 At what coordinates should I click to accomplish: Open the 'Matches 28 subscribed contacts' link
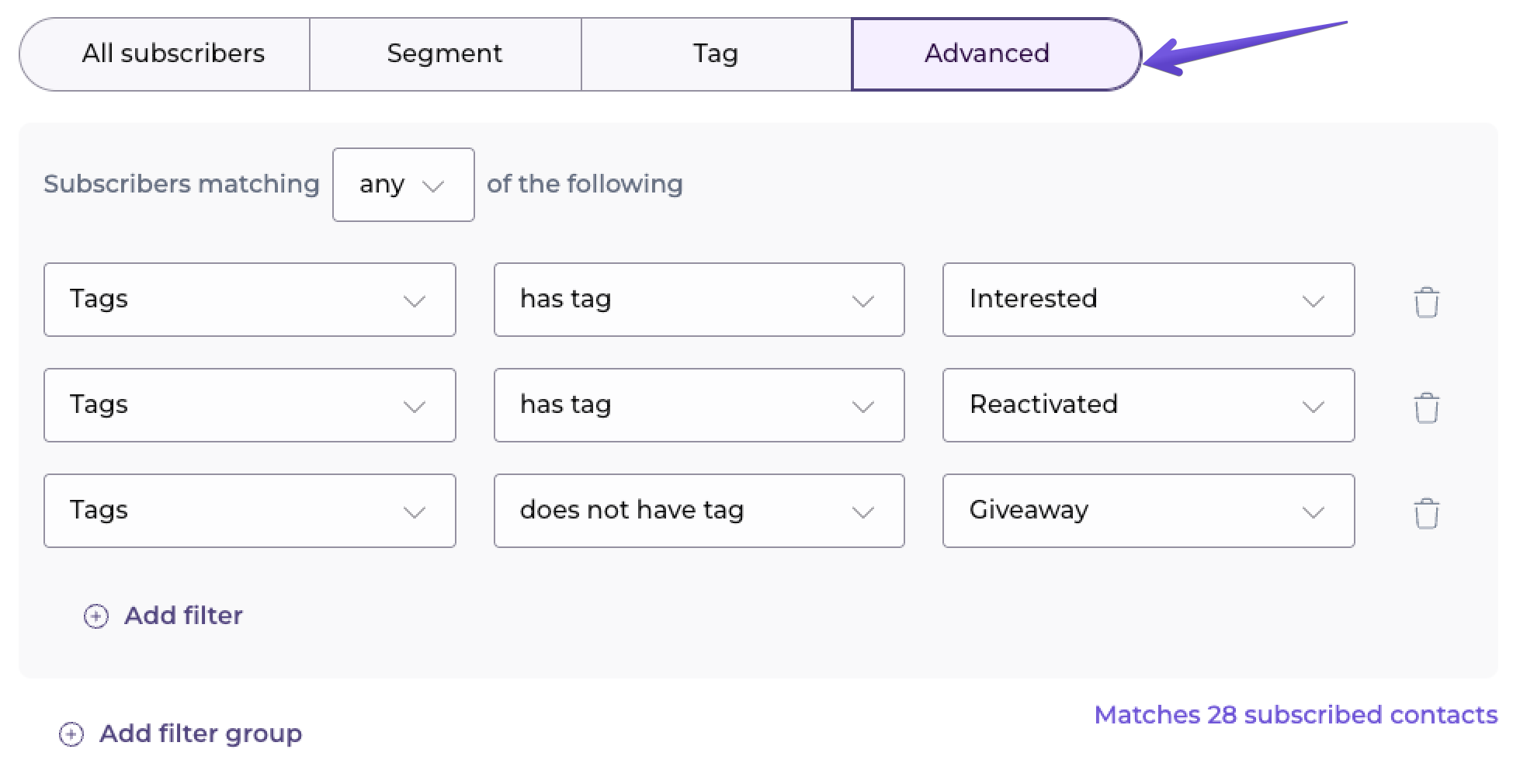click(1296, 715)
